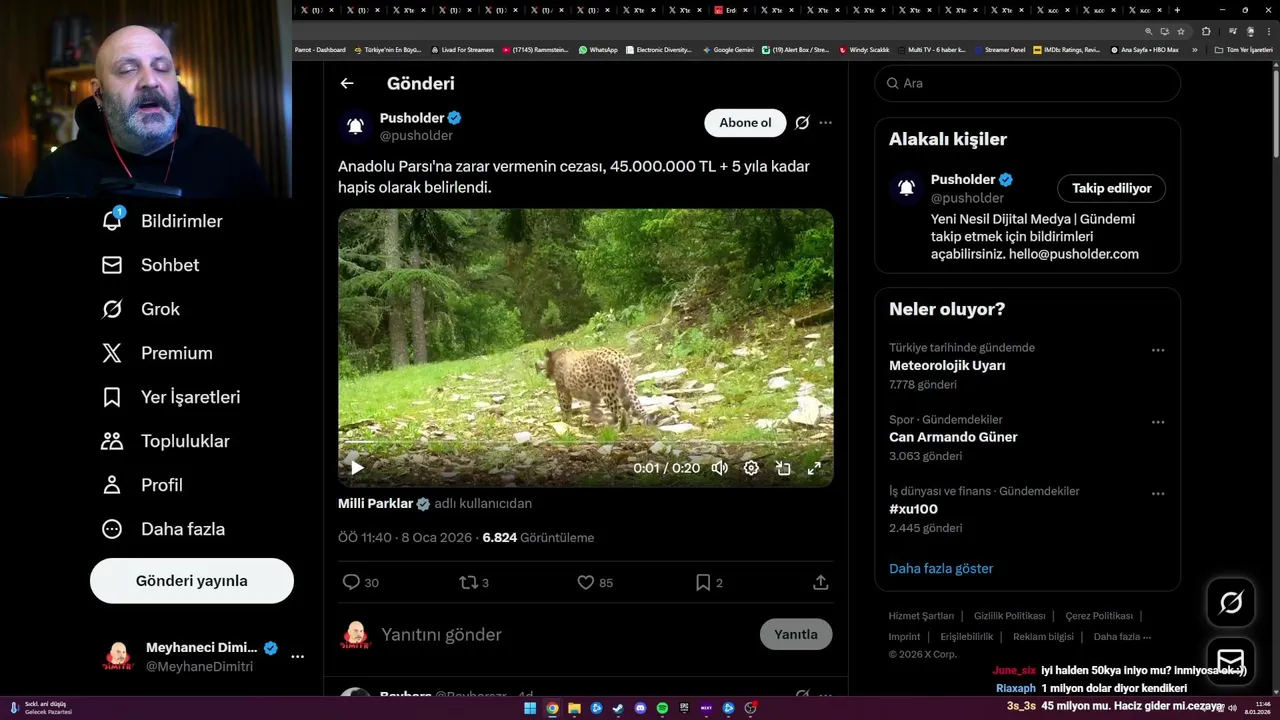Open options for #xu100 trend
Image resolution: width=1280 pixels, height=720 pixels.
1157,493
